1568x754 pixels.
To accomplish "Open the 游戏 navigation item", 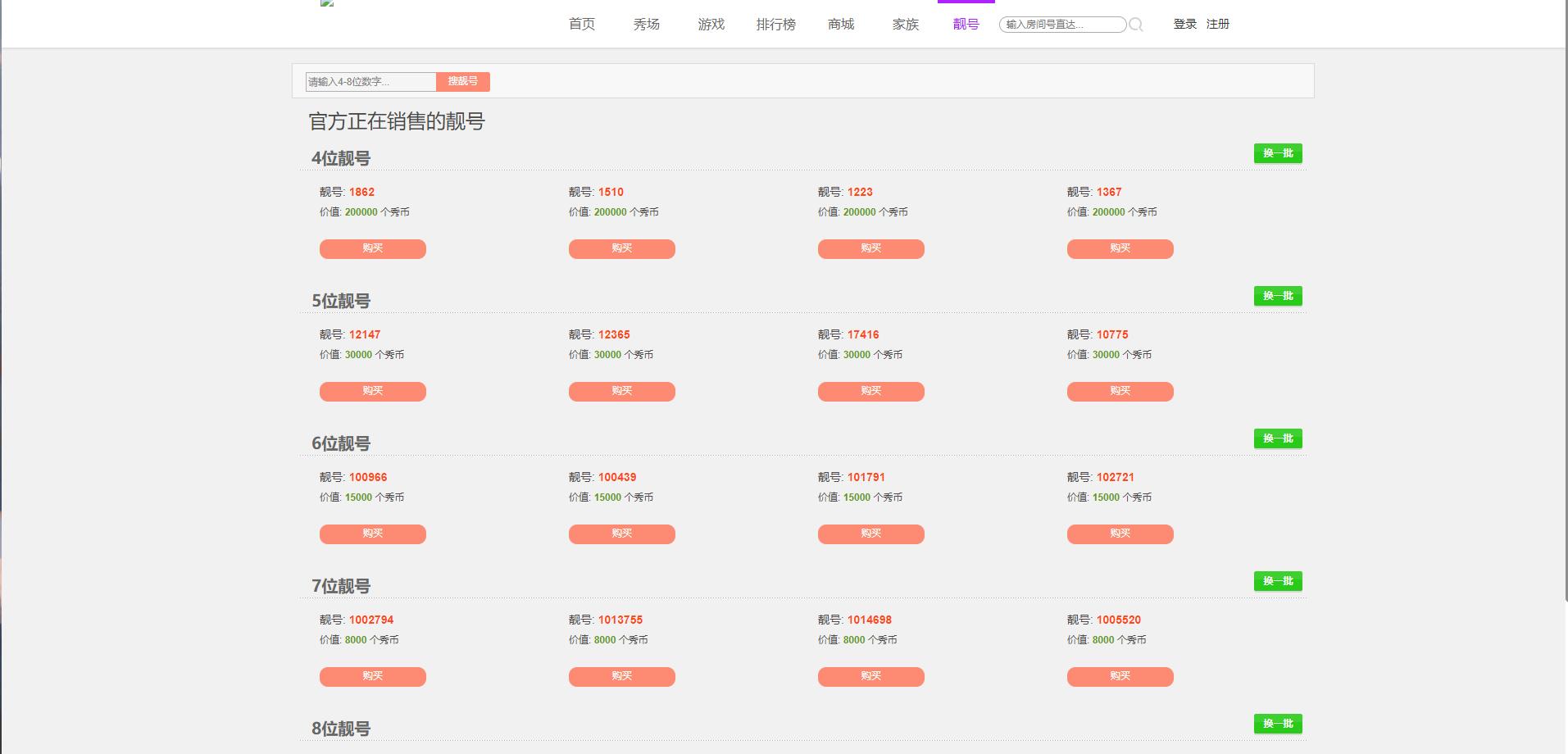I will pos(711,25).
